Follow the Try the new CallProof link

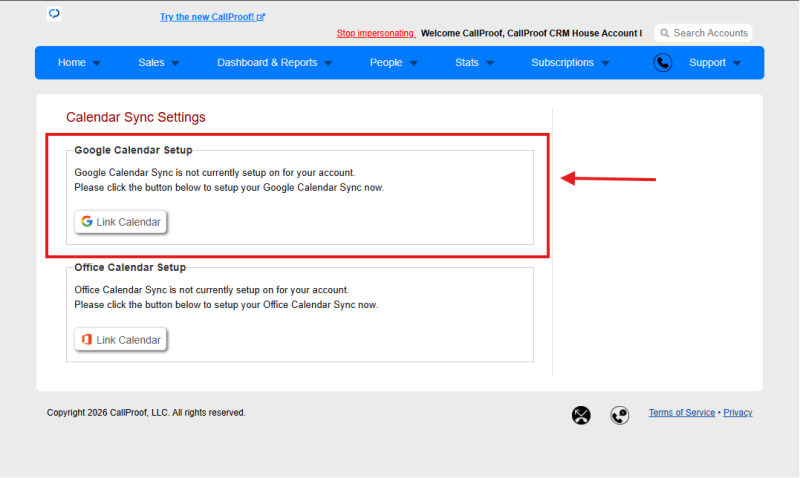click(x=212, y=17)
